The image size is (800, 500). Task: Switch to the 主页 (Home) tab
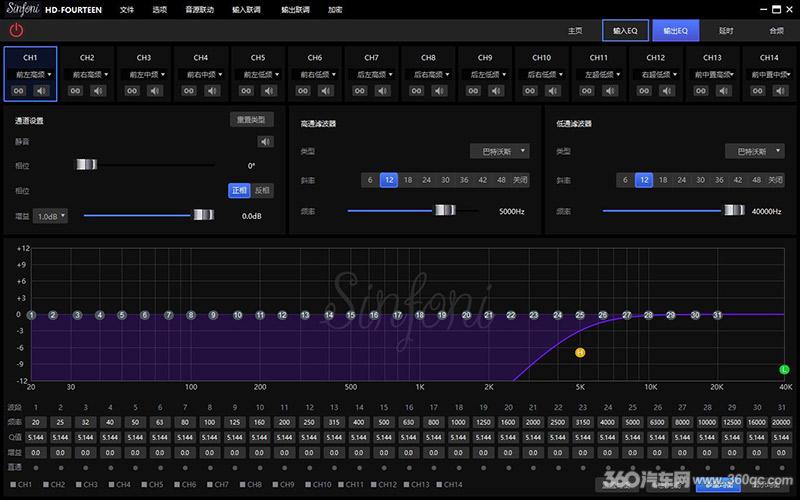point(575,31)
